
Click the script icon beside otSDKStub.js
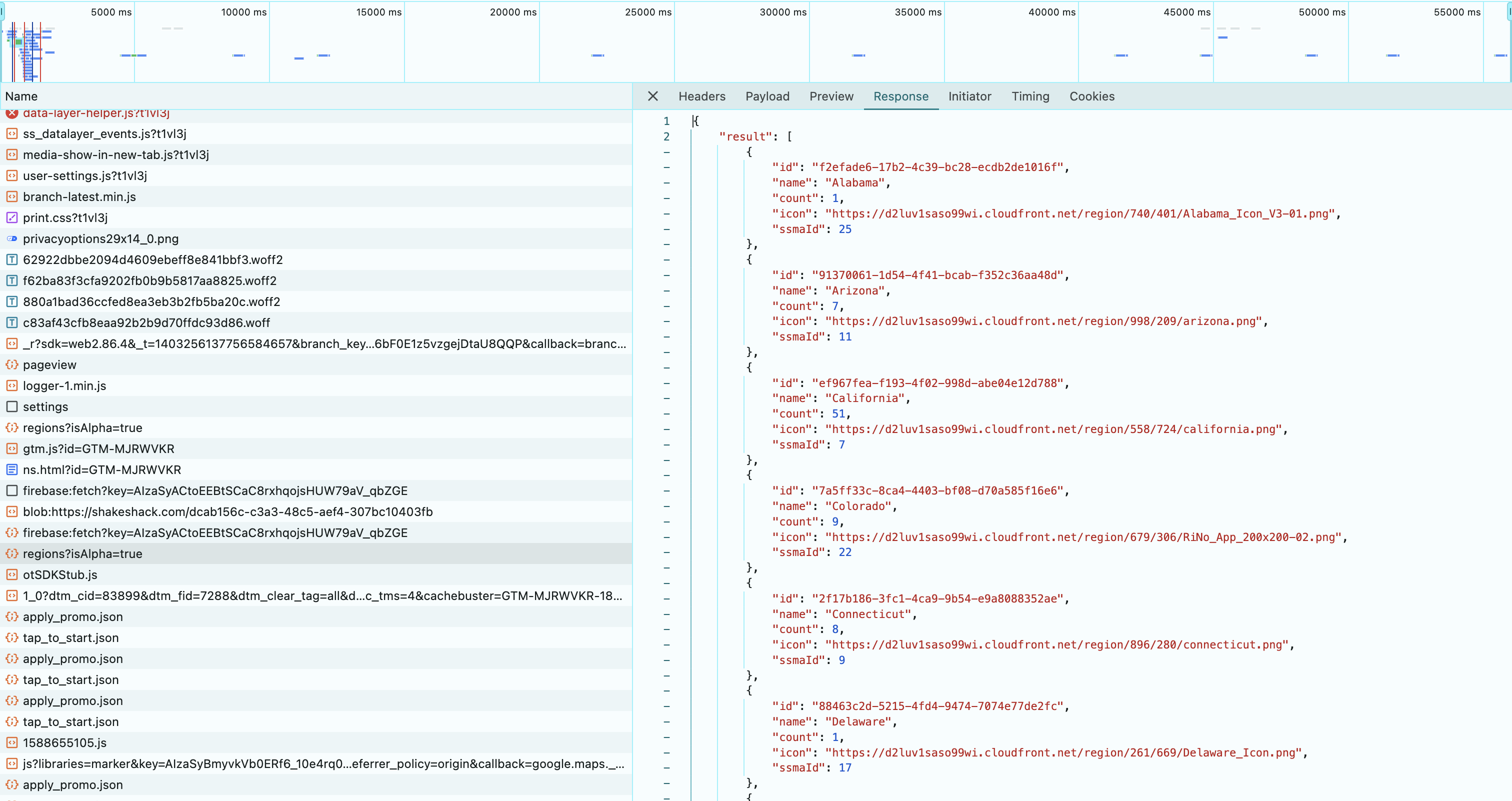(x=11, y=574)
